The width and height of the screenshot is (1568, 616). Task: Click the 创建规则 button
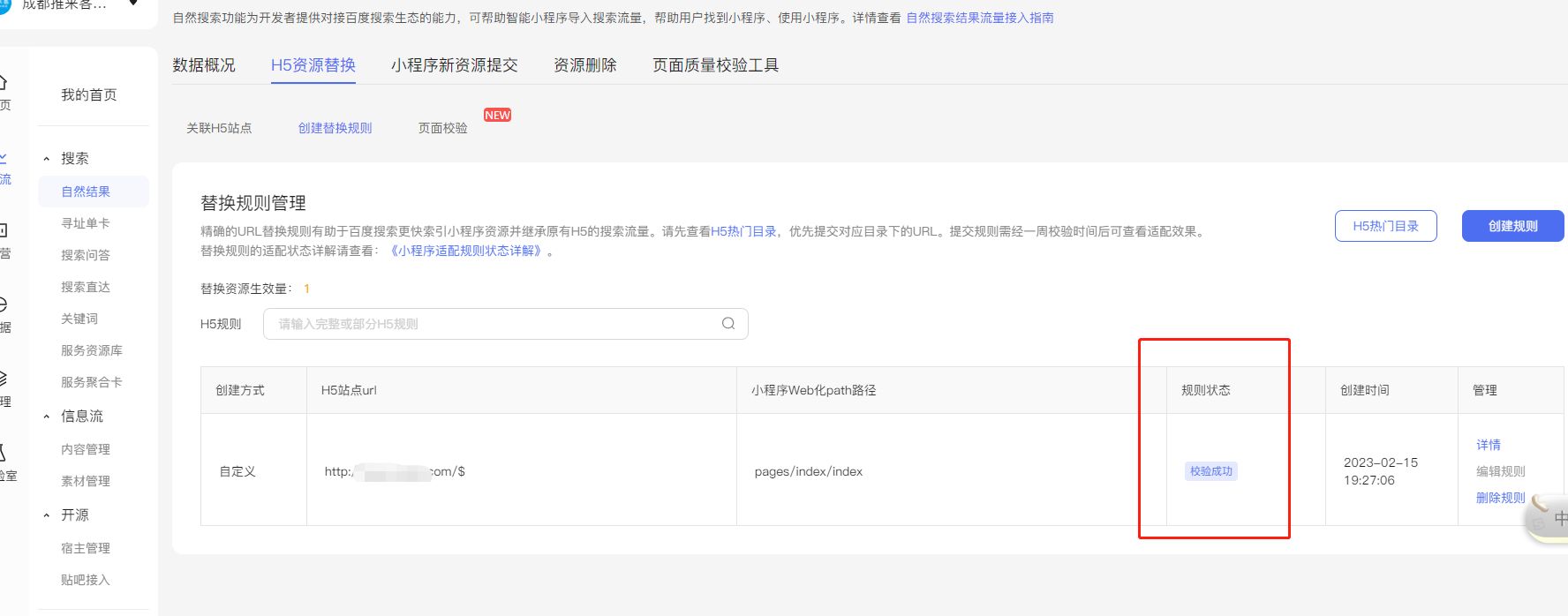pos(1512,226)
